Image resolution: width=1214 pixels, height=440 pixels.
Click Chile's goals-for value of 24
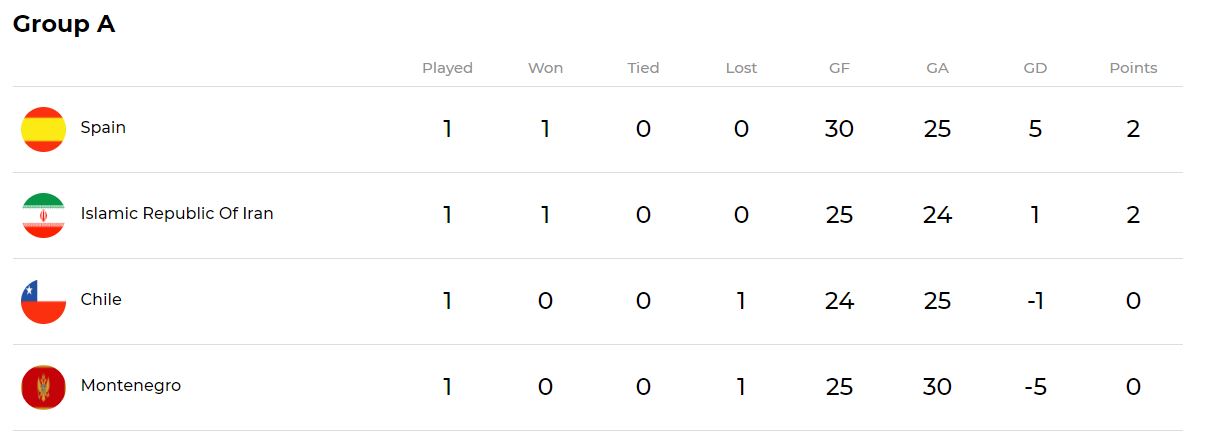pos(839,301)
